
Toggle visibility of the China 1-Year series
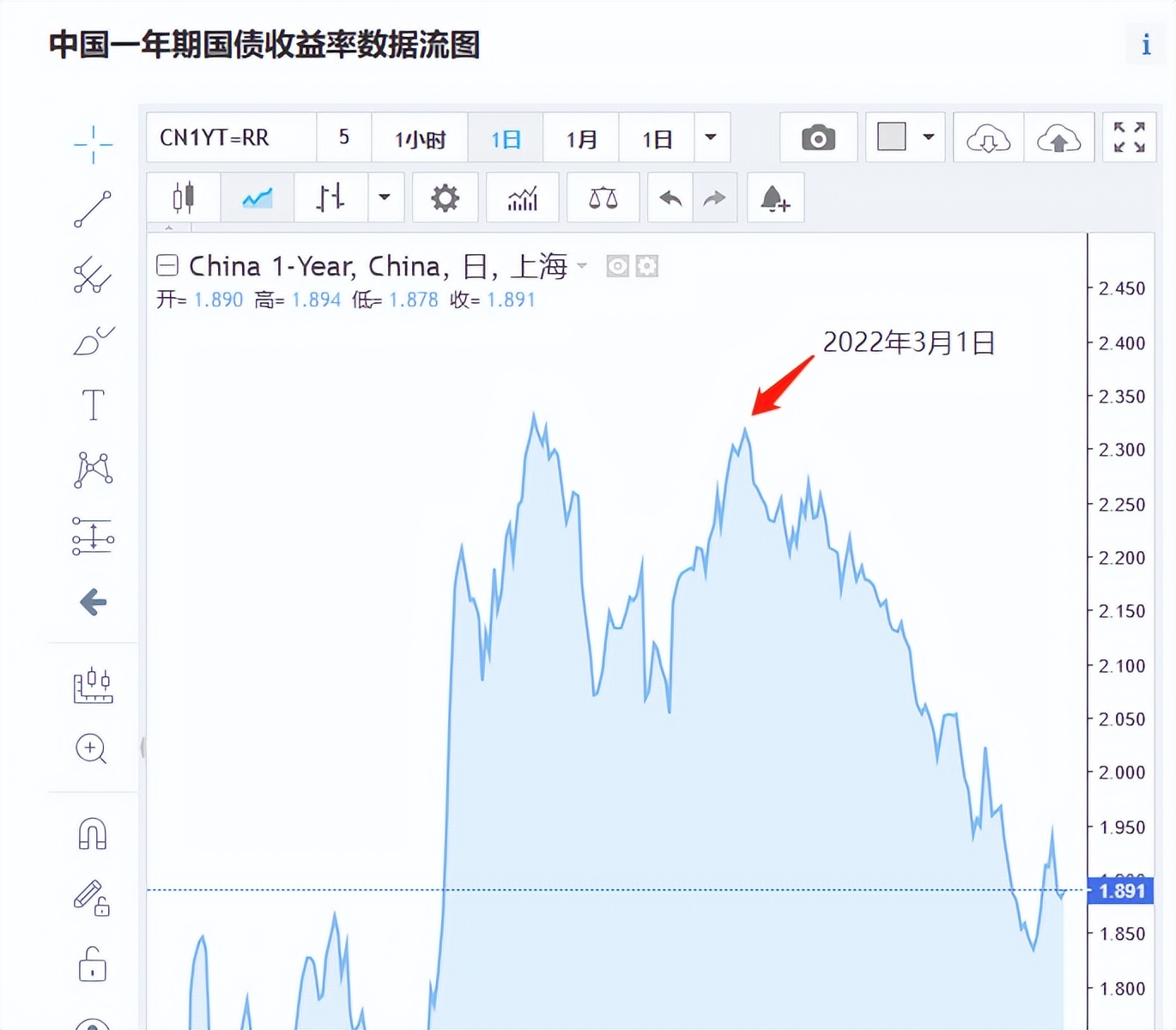click(616, 266)
